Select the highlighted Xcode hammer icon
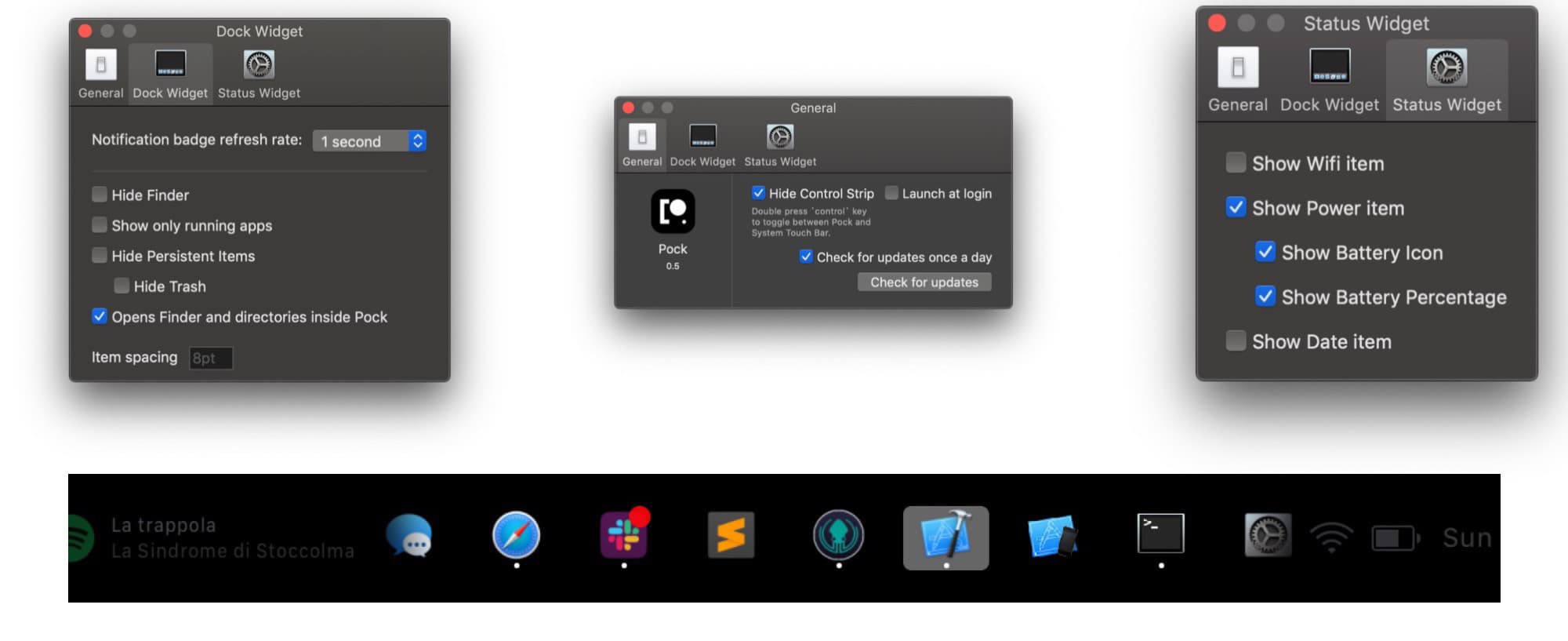 (946, 537)
